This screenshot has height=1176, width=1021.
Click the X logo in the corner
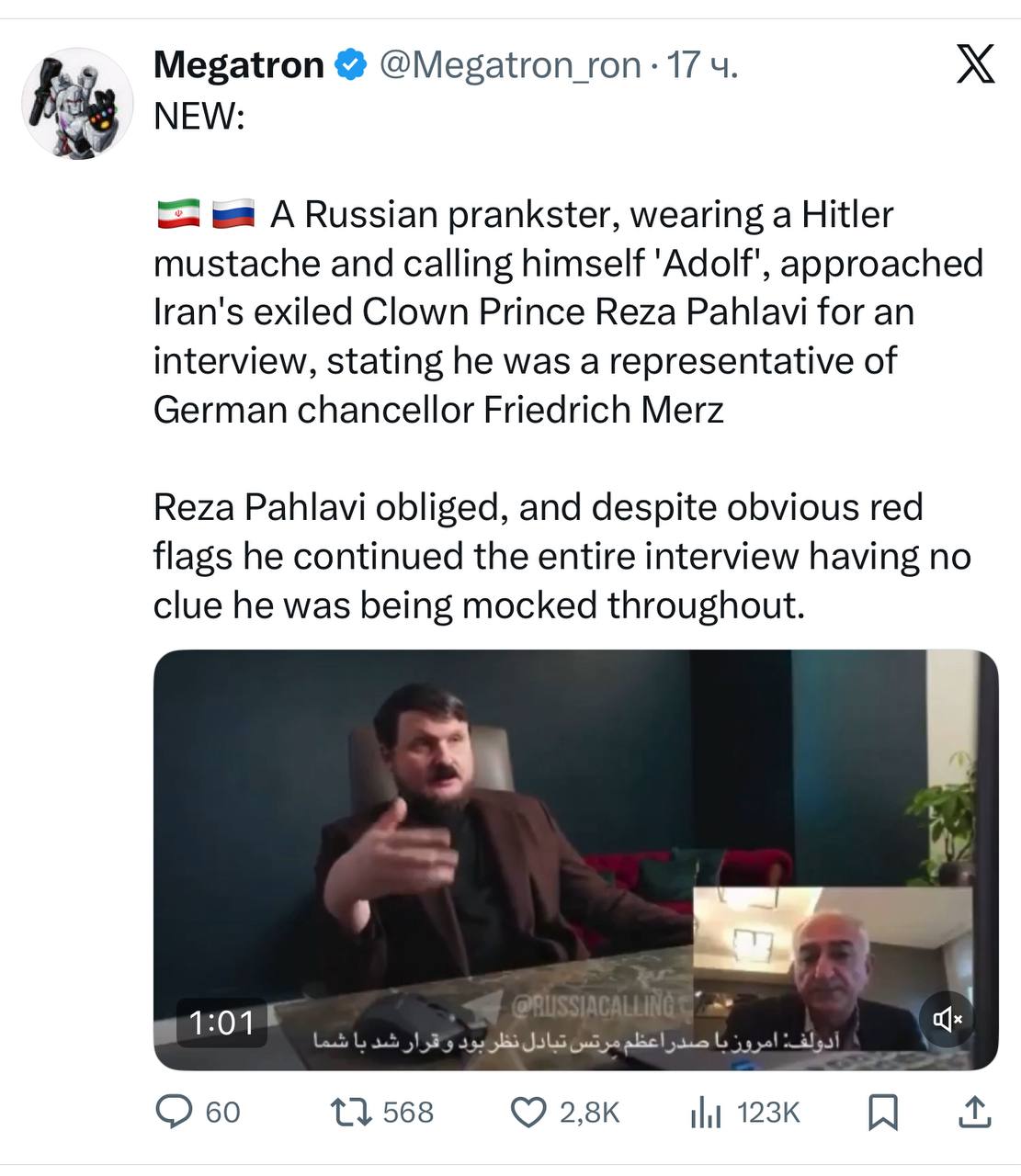click(x=975, y=63)
